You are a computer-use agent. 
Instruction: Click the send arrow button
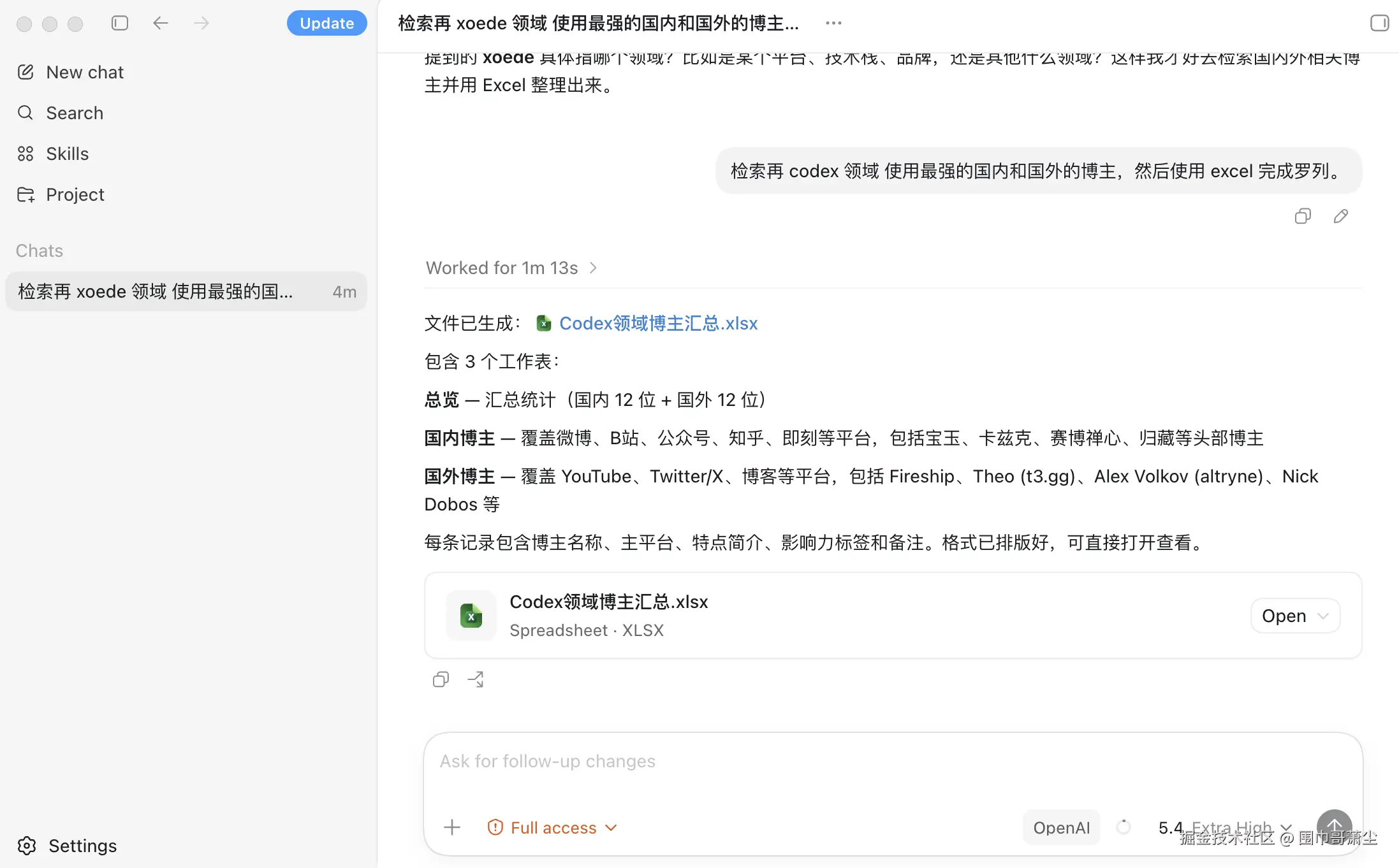click(1335, 827)
